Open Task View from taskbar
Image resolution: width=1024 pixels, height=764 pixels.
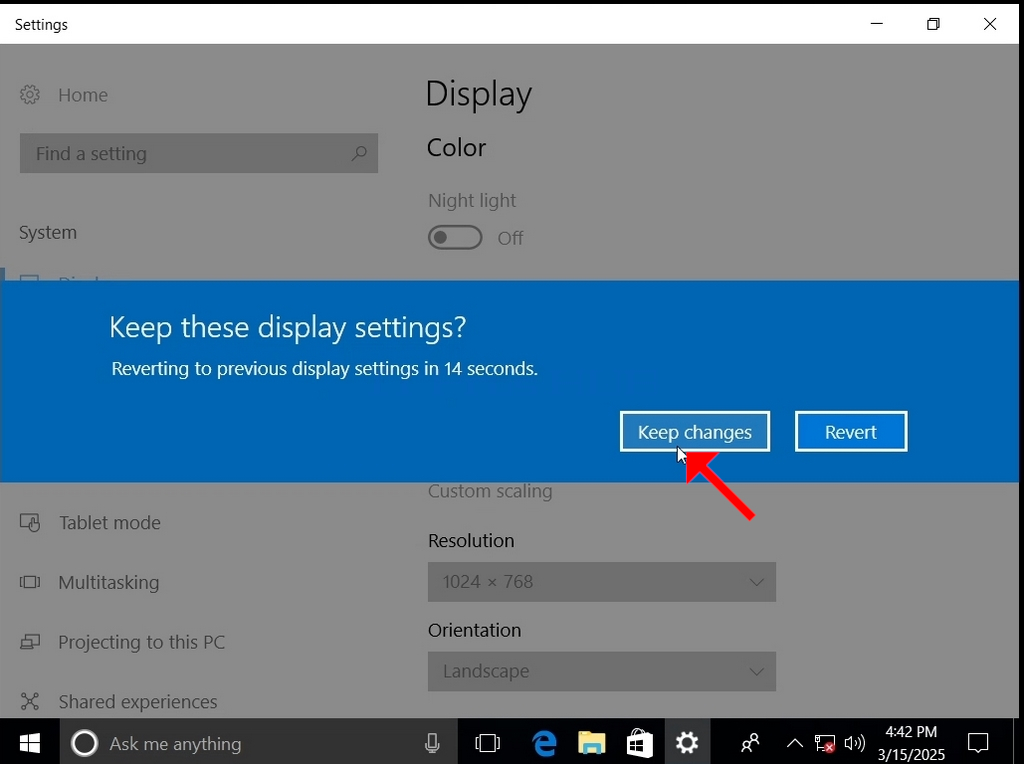click(487, 743)
